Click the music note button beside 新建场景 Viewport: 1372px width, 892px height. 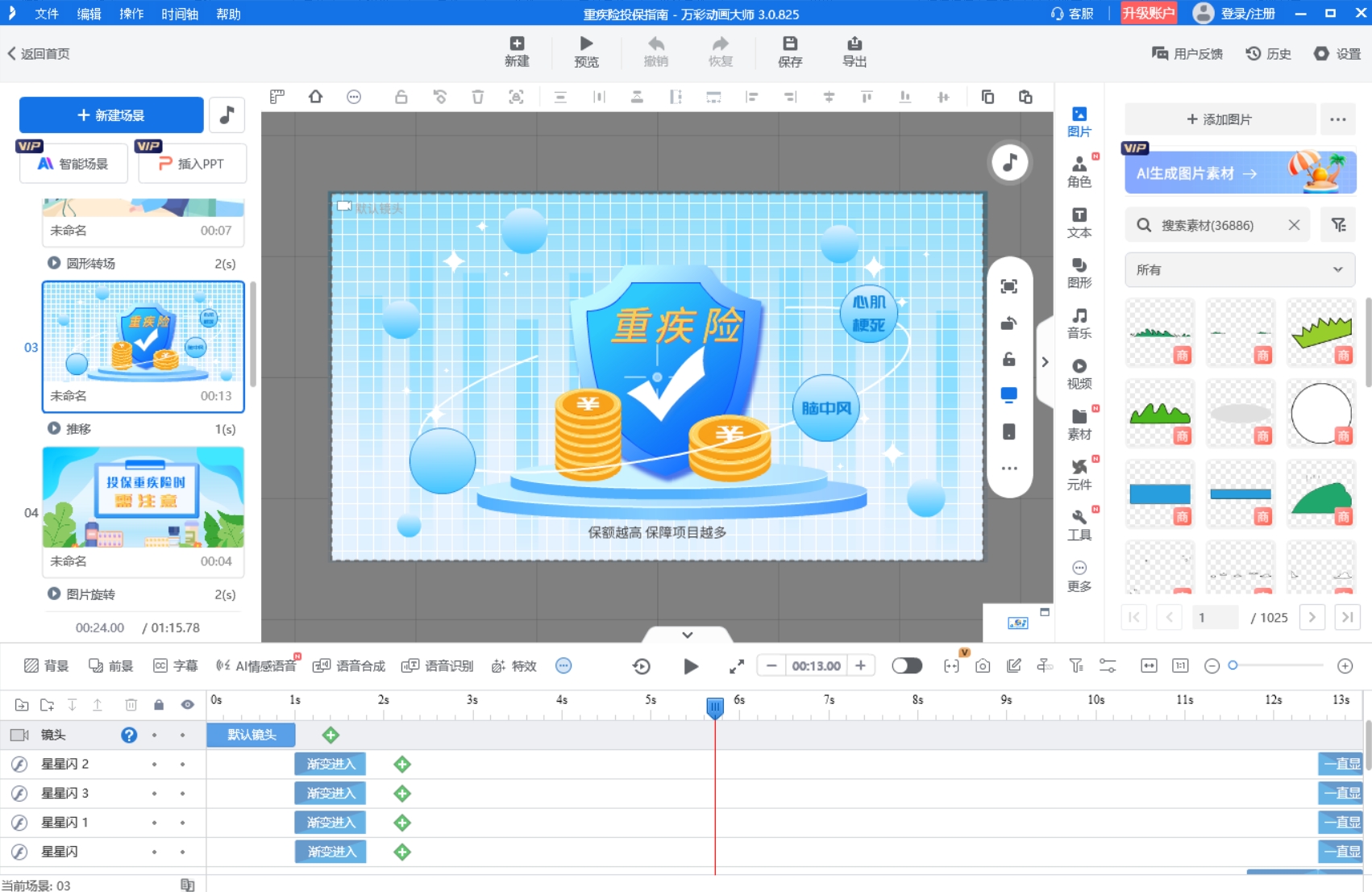(x=227, y=115)
